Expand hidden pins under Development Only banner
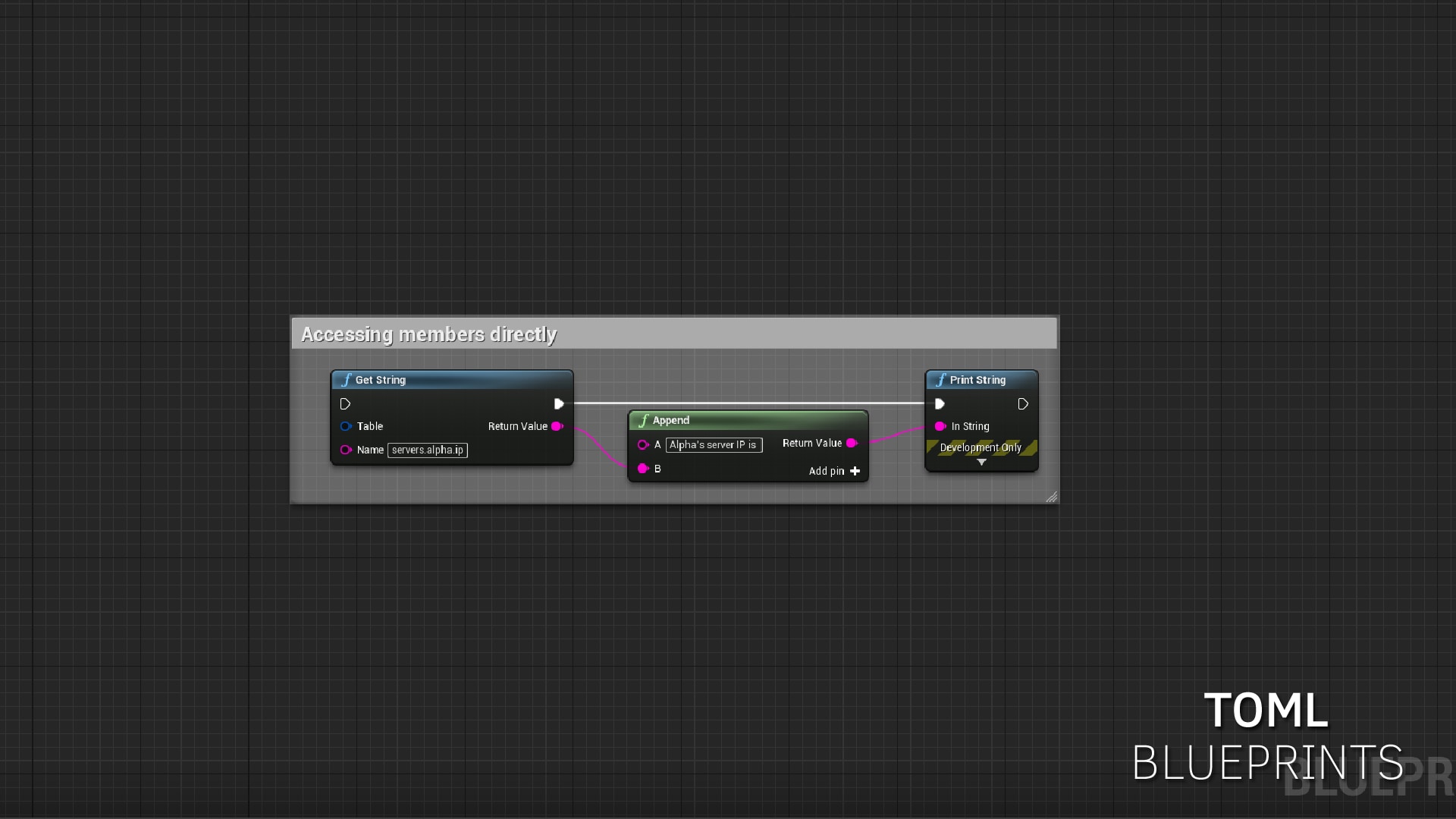This screenshot has height=819, width=1456. click(x=981, y=462)
